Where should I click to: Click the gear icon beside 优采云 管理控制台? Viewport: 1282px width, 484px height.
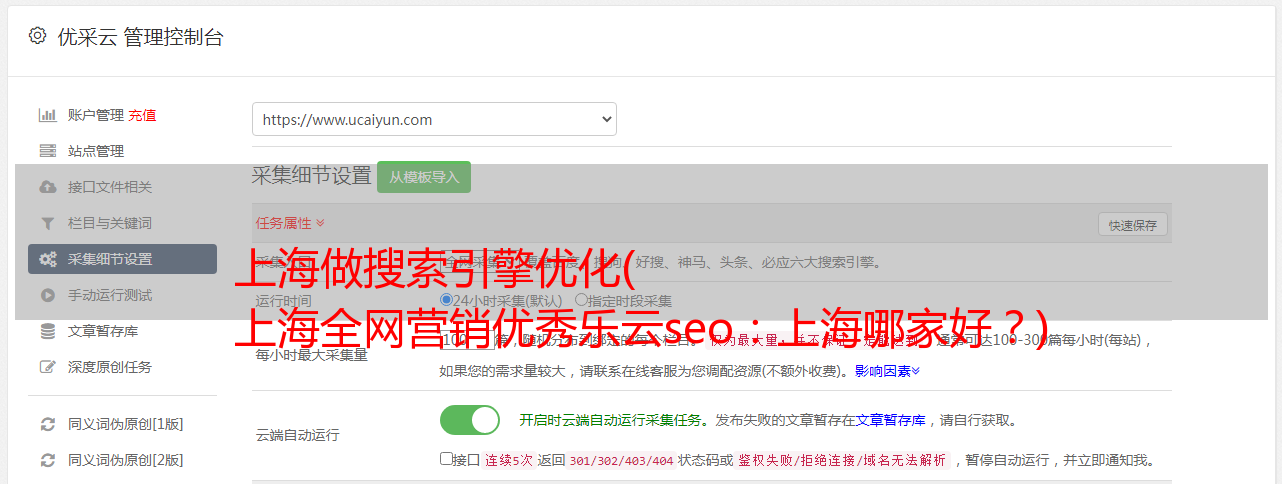[x=37, y=36]
